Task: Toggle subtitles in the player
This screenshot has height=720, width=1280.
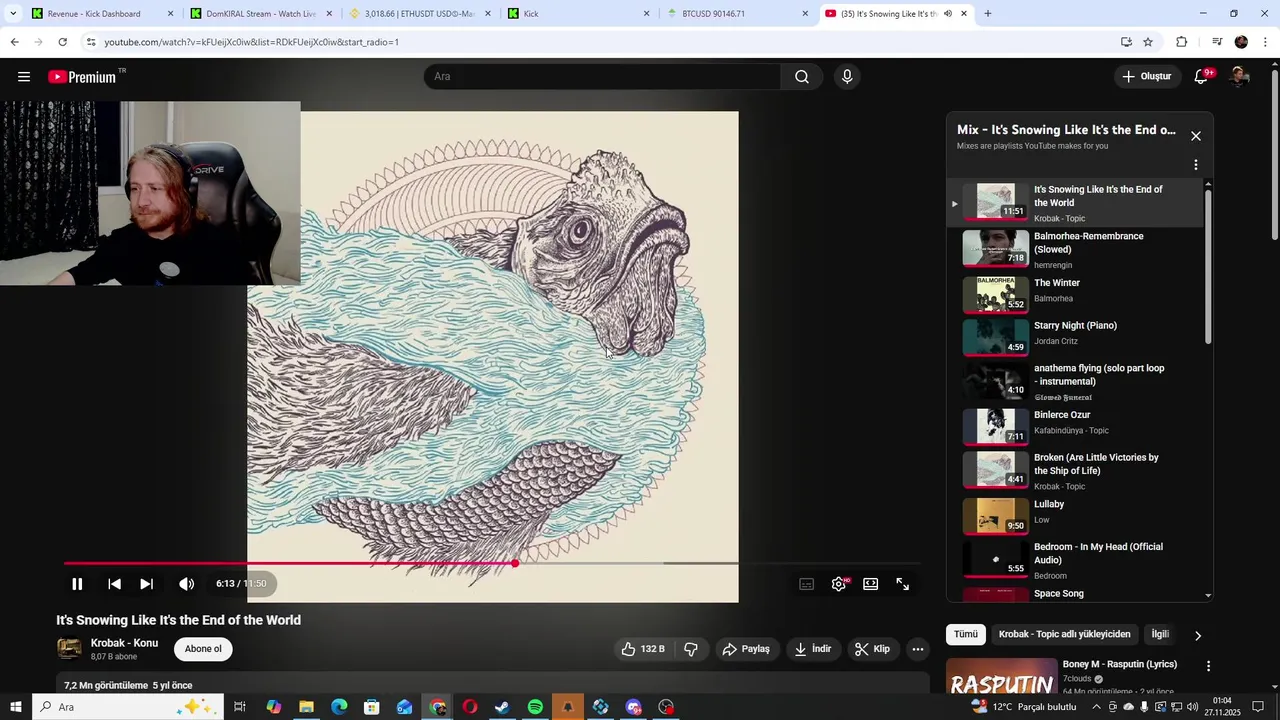Action: tap(807, 584)
